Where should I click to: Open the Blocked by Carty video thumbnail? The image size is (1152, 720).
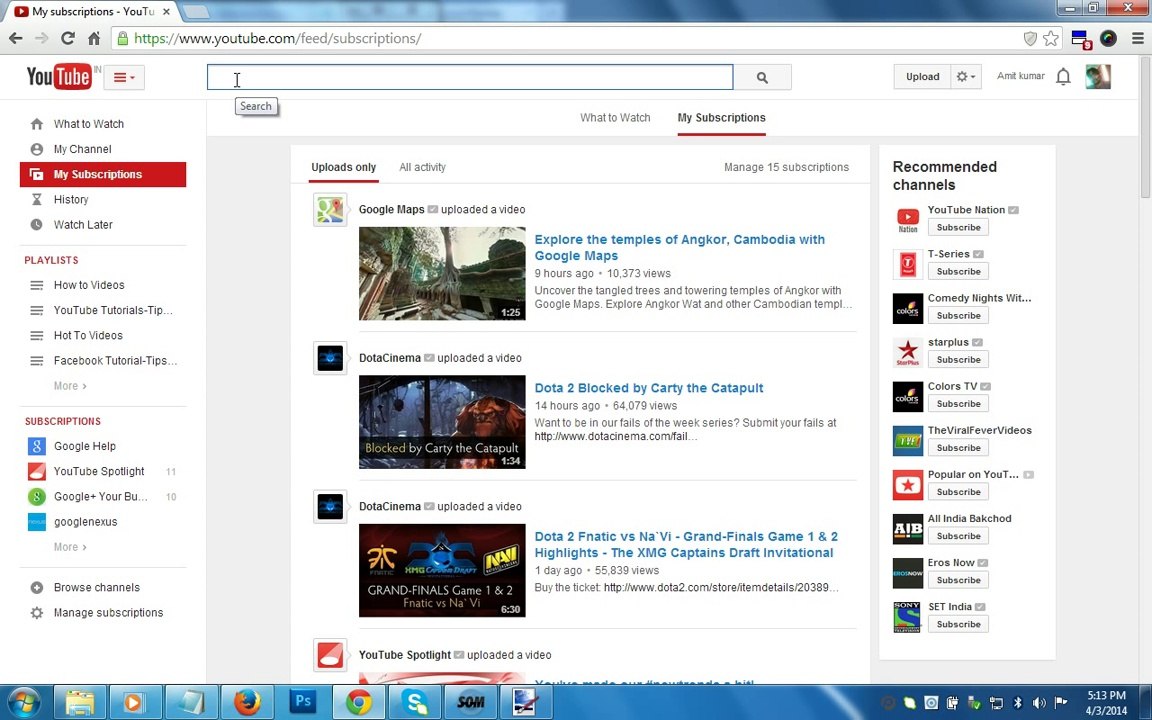click(442, 422)
